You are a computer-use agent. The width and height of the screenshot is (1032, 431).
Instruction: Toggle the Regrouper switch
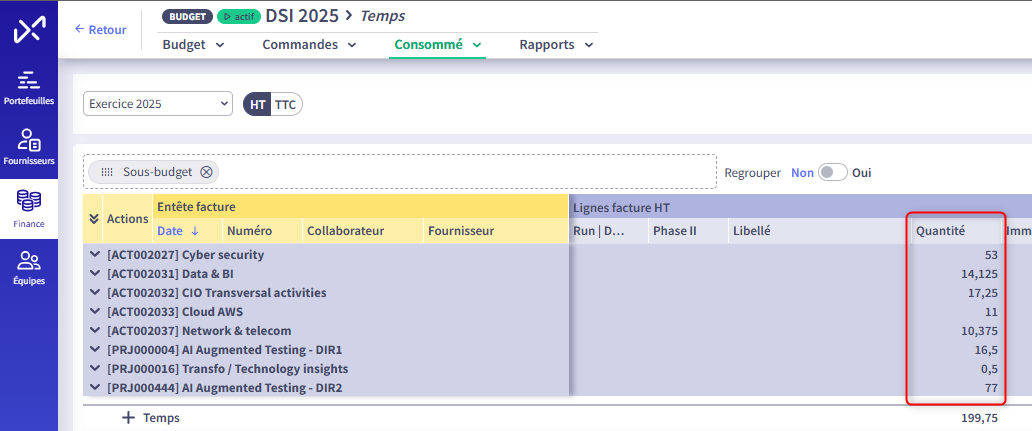832,172
